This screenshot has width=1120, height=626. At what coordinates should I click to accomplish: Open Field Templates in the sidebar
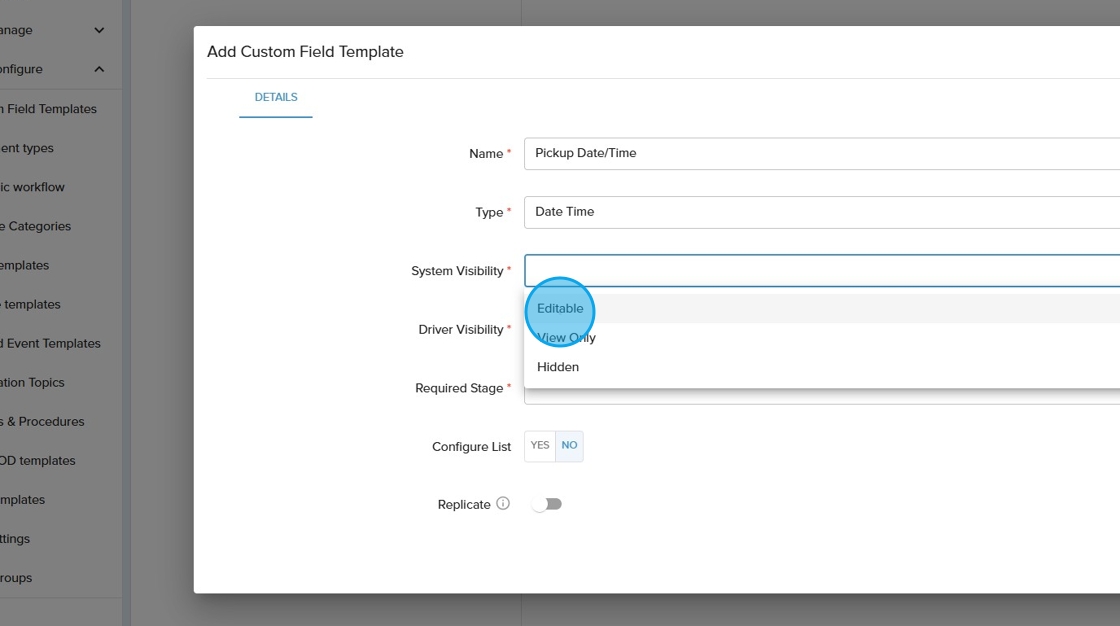(50, 109)
